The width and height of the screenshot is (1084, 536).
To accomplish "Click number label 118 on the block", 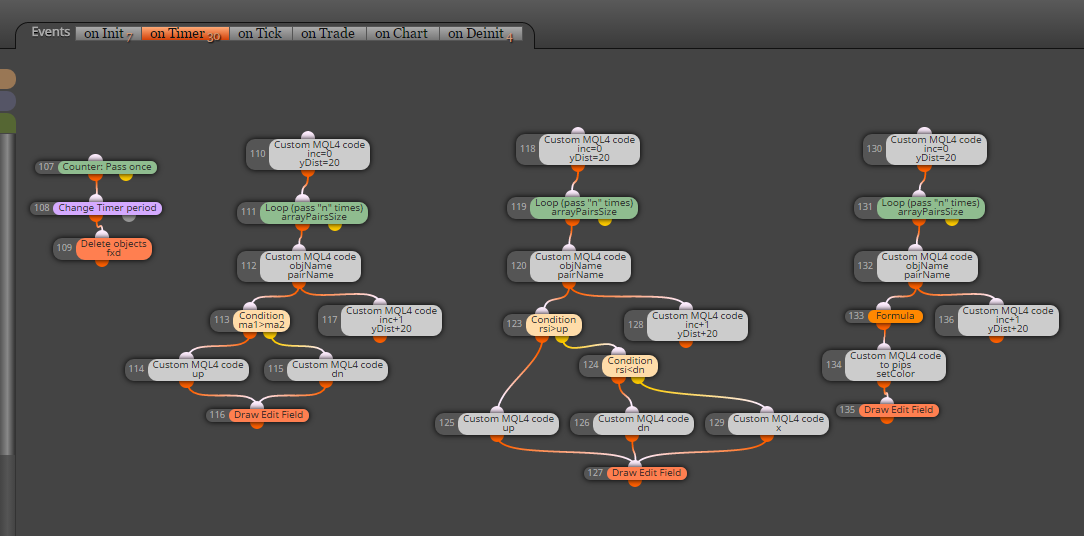I will click(x=527, y=149).
